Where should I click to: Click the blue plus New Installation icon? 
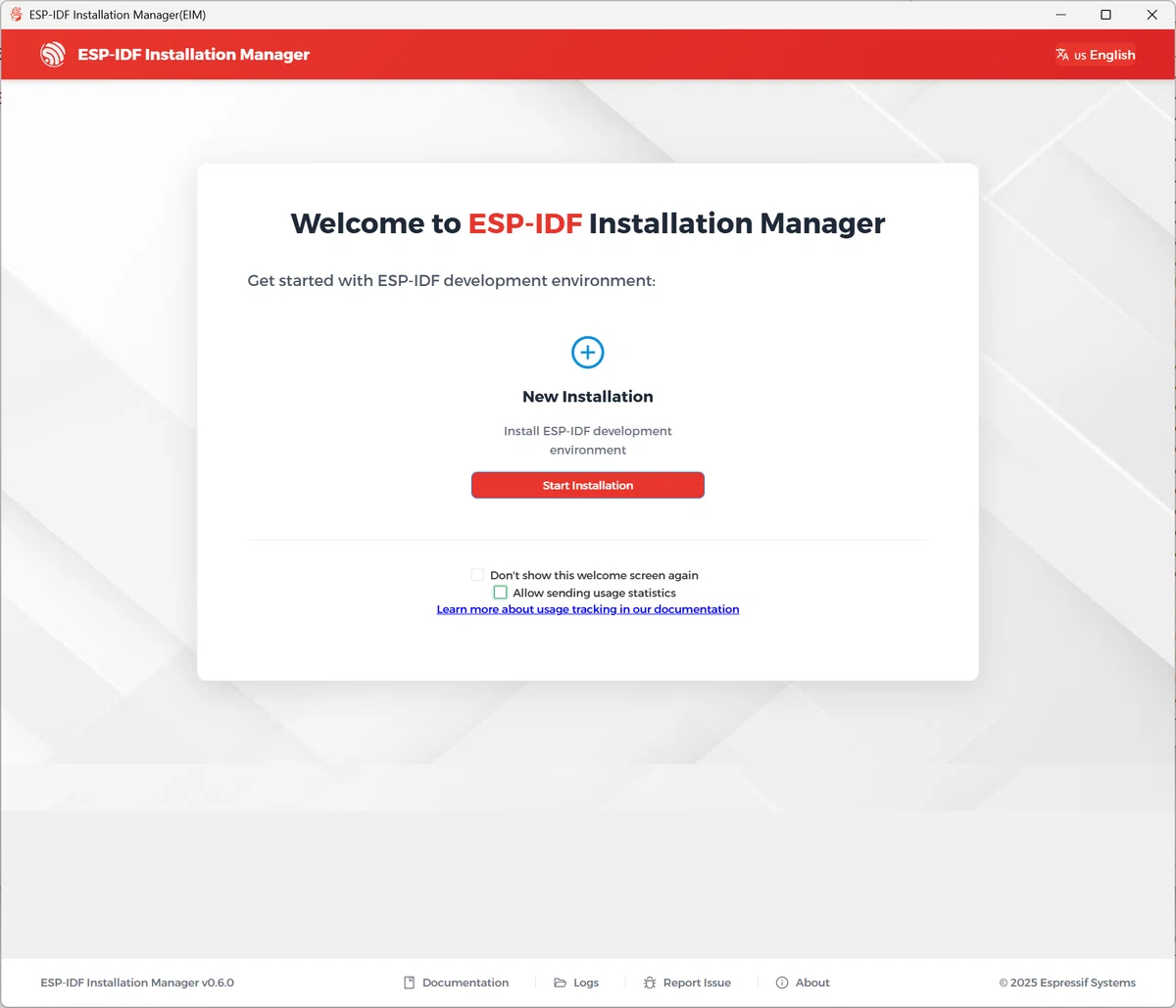tap(588, 353)
